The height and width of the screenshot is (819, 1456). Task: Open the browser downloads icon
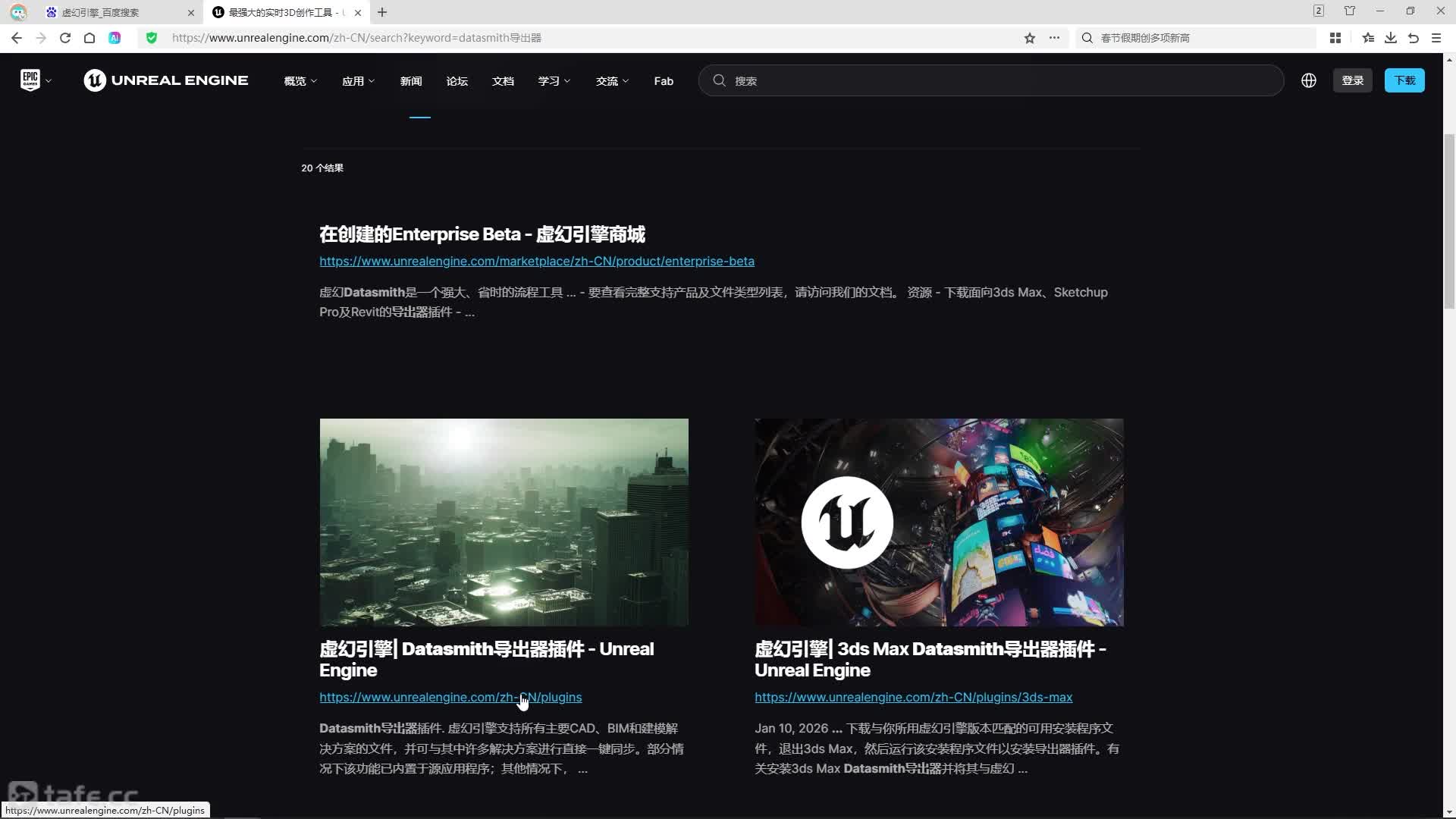1391,38
